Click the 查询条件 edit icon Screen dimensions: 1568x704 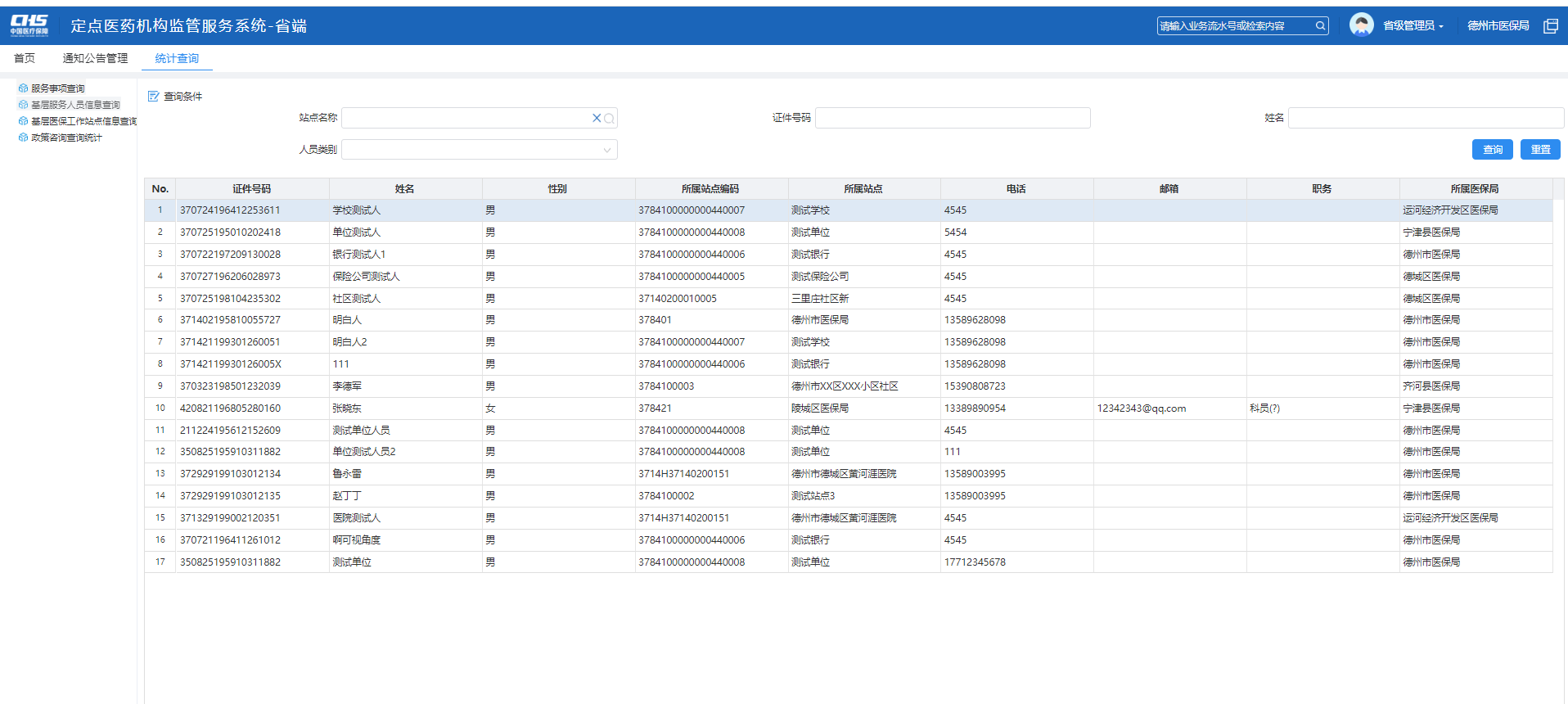pyautogui.click(x=153, y=97)
